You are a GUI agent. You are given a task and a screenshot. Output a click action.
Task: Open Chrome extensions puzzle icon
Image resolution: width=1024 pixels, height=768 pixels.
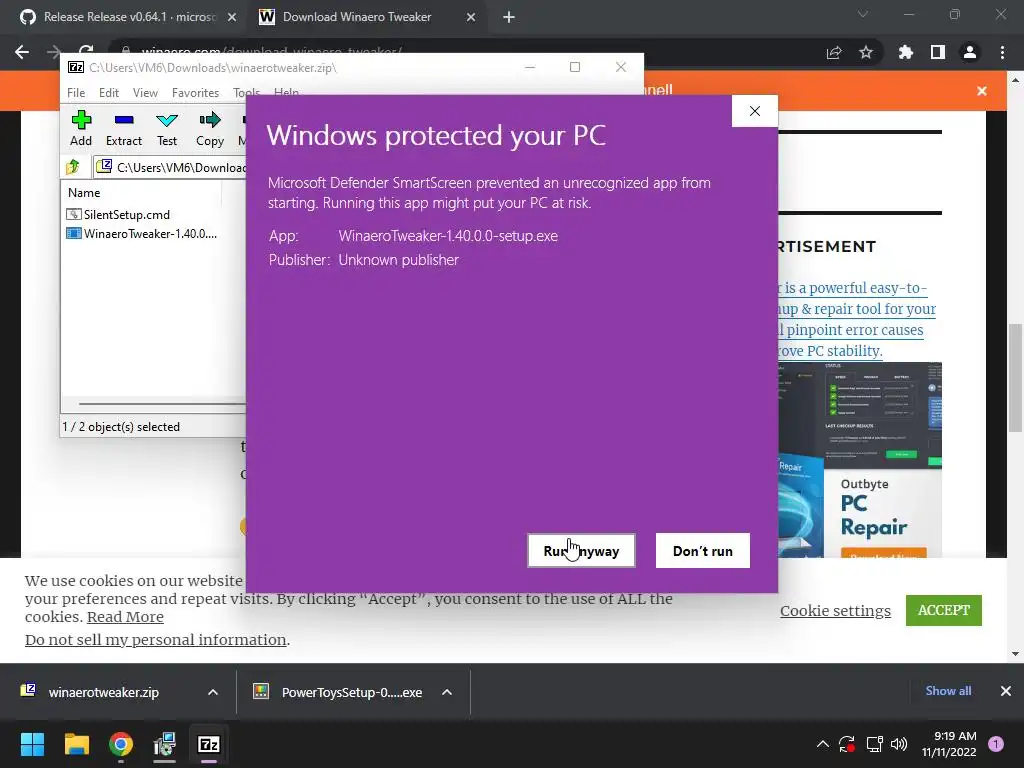pos(905,52)
